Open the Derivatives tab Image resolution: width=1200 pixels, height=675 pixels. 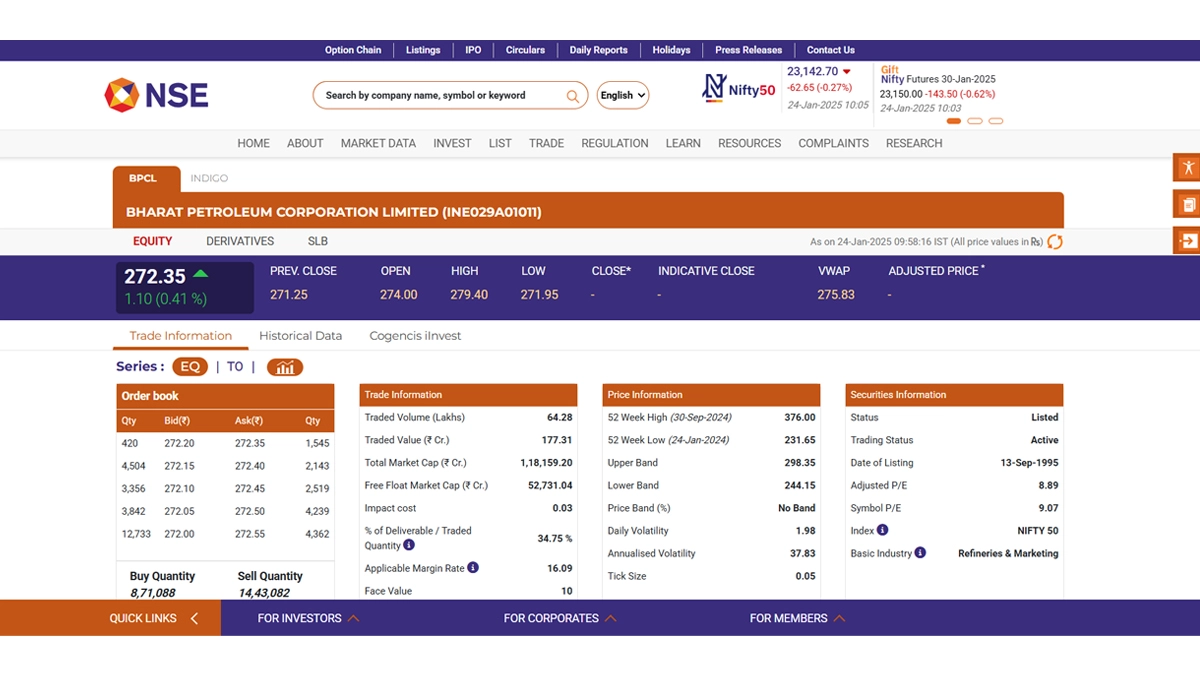pos(240,241)
